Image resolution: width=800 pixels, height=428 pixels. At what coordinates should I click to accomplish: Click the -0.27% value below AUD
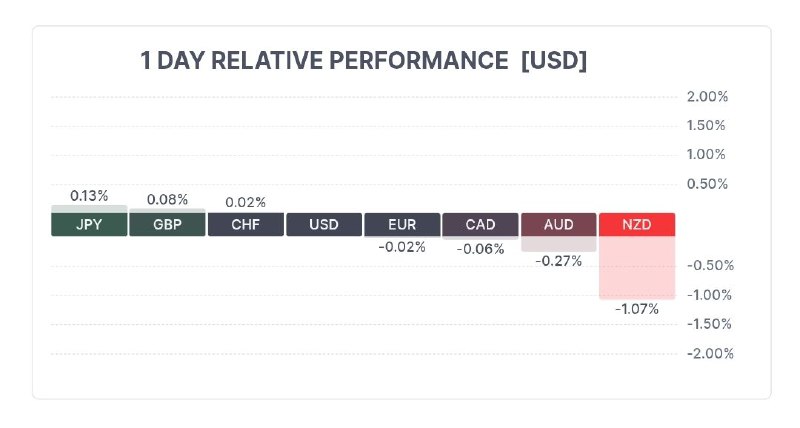tap(558, 261)
